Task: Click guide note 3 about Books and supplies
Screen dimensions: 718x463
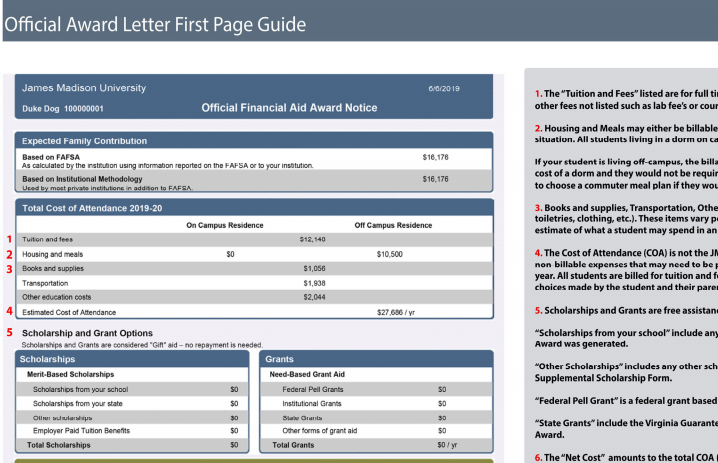Action: pos(626,219)
